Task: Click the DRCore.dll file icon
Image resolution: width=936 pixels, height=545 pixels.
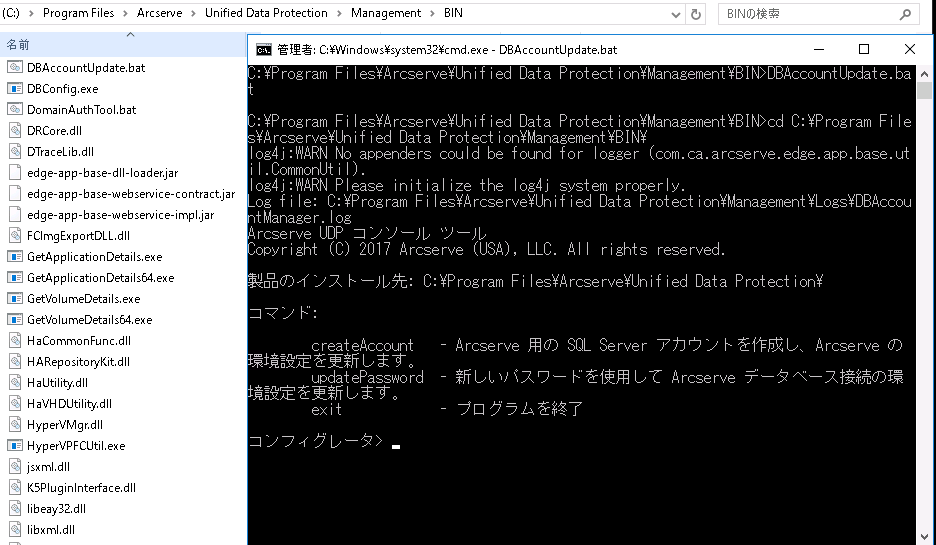Action: tap(15, 130)
